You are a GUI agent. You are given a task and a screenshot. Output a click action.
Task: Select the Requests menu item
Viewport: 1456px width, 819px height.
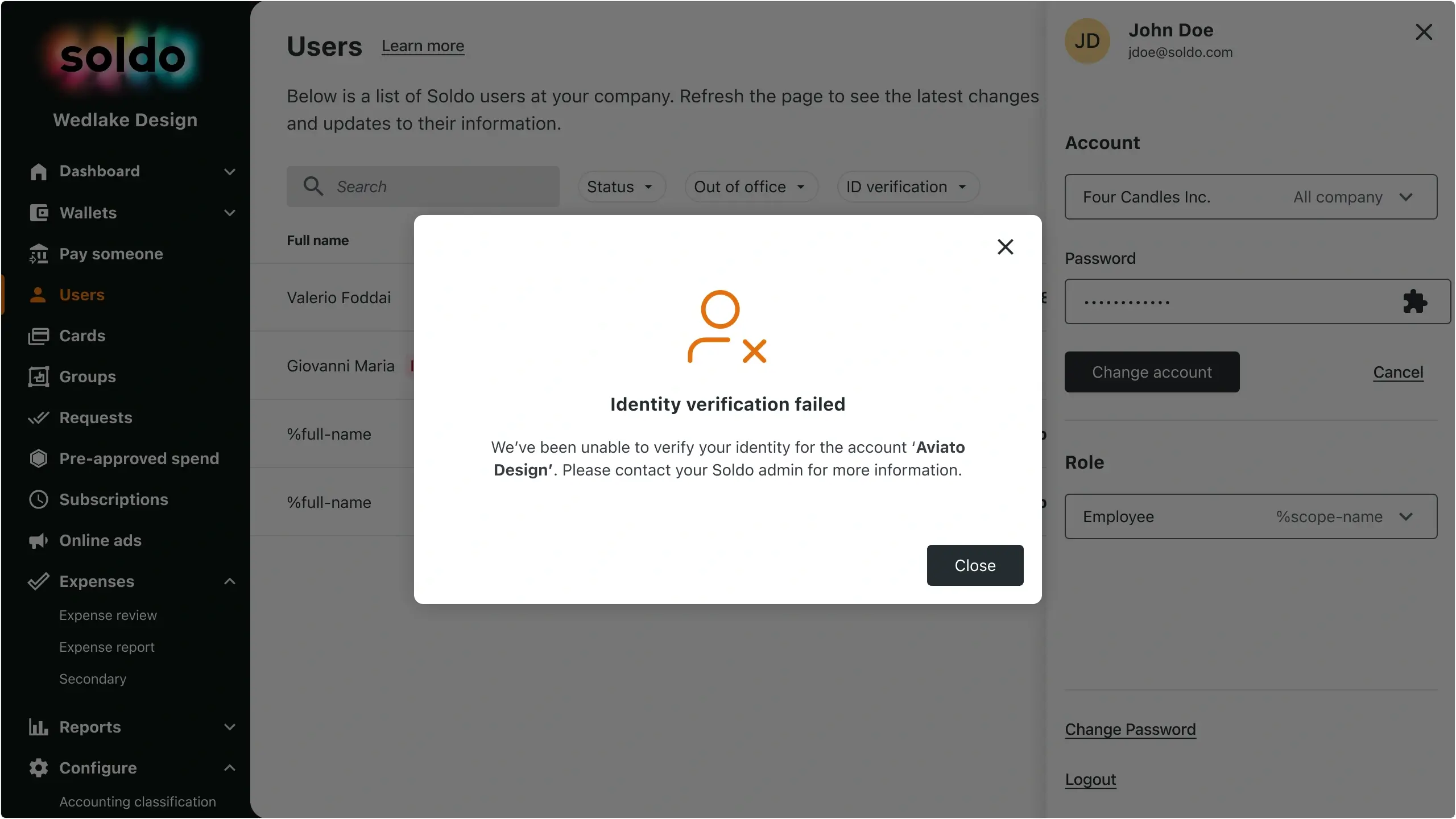pos(96,417)
